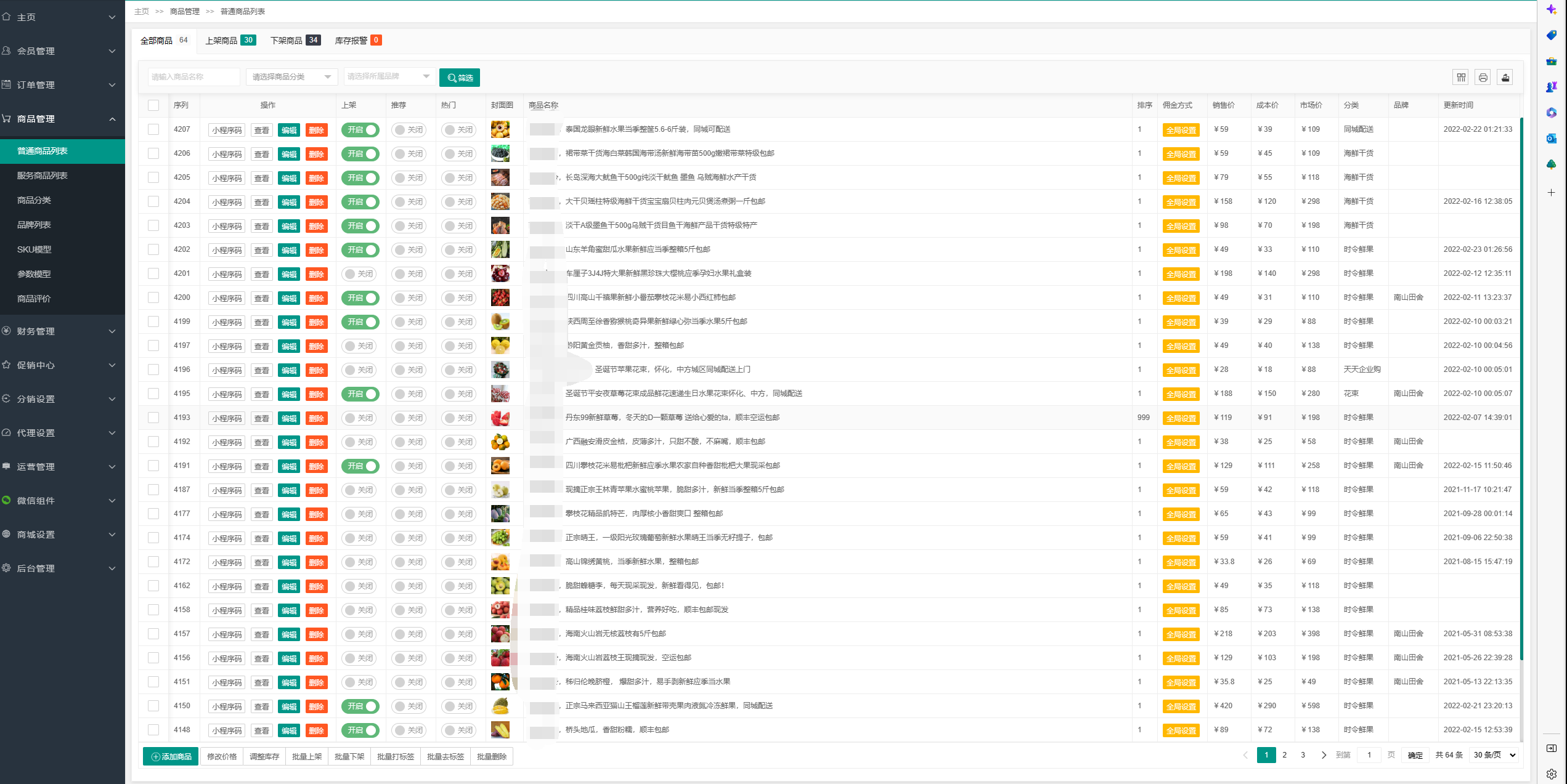Click the 主页 home sidebar icon

click(x=6, y=17)
